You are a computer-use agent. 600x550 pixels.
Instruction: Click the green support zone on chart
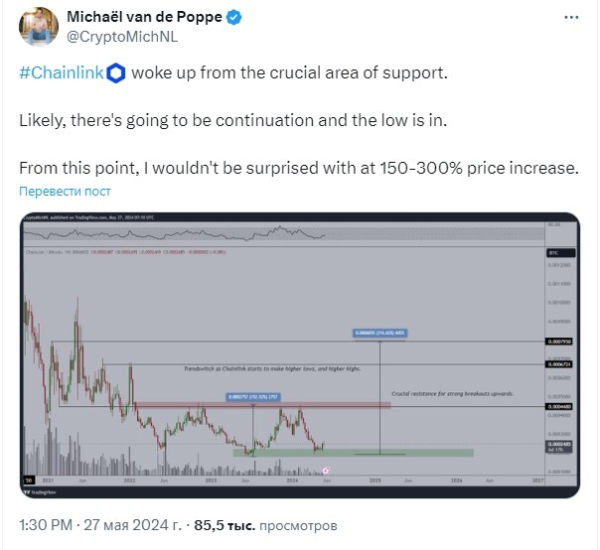click(350, 453)
